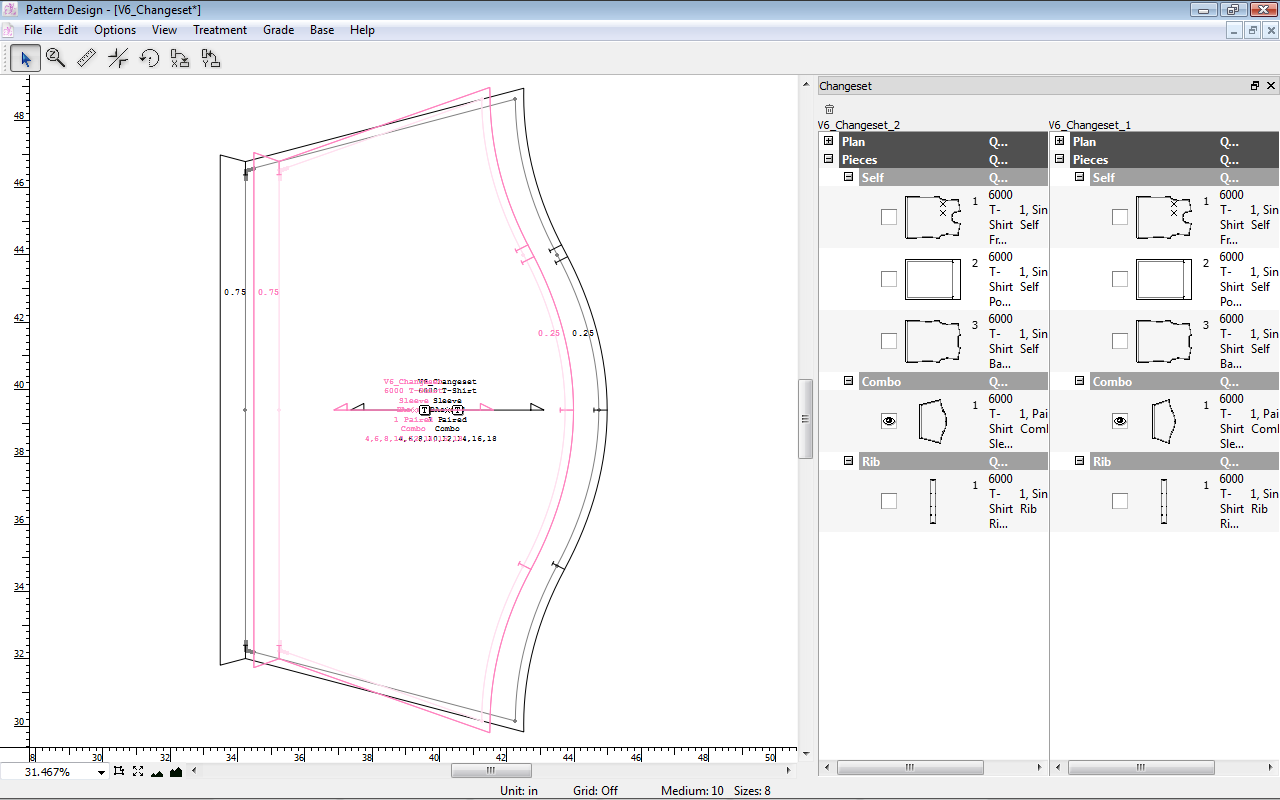Collapse the Self group in Changeset_1
This screenshot has width=1280, height=800.
[1081, 177]
